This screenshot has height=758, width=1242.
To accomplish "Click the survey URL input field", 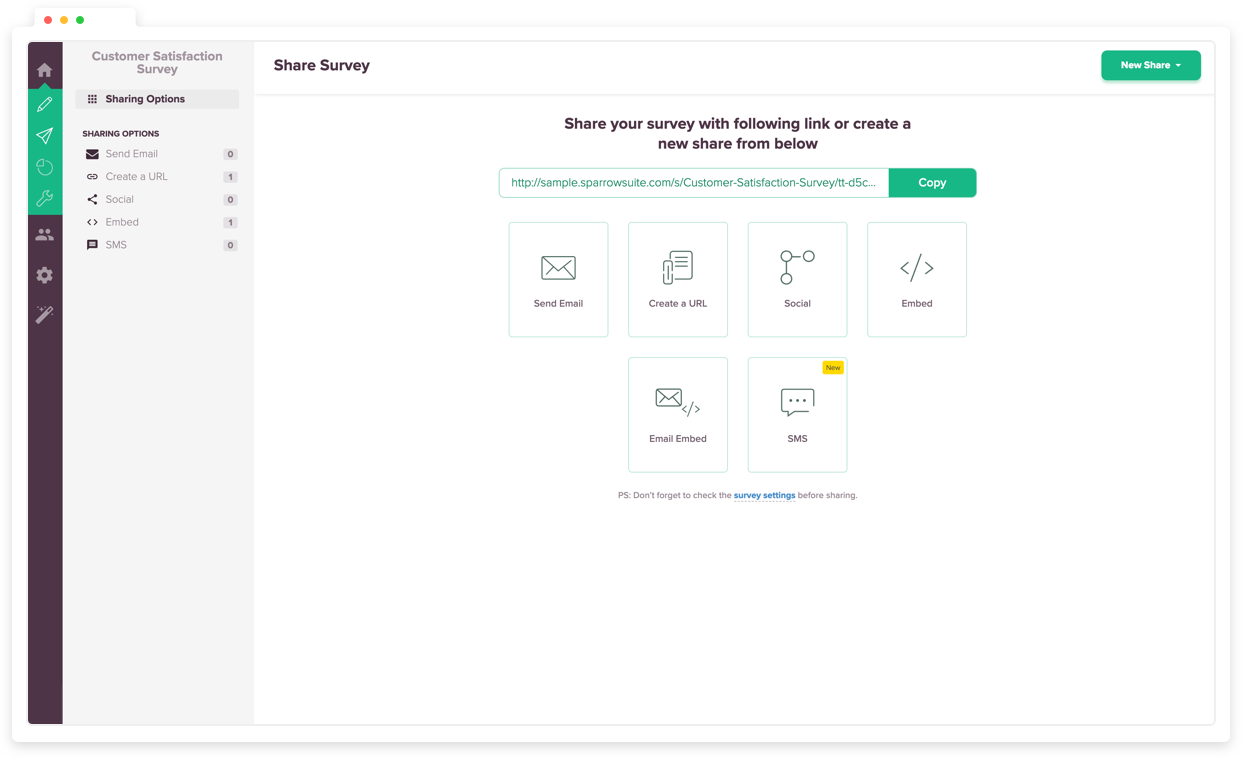I will click(693, 182).
